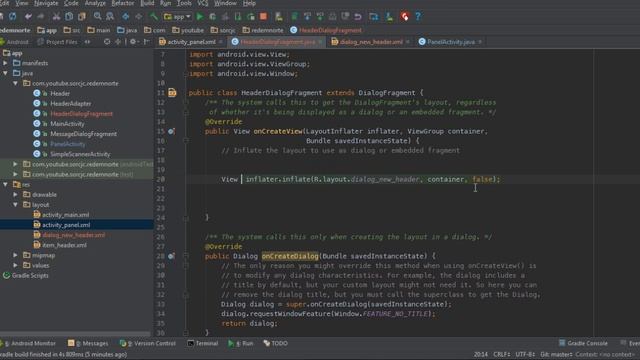Click the Undo arrow in the toolbar
Viewport: 640px width, 360px height.
point(28,17)
